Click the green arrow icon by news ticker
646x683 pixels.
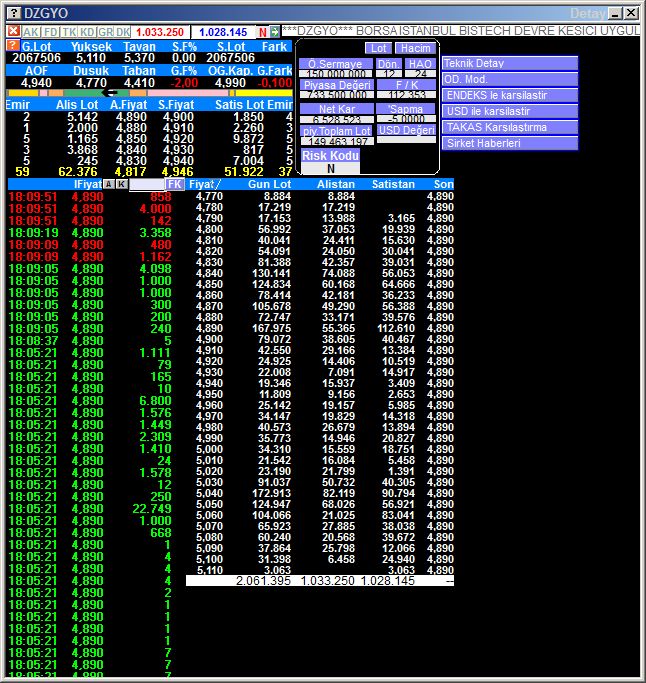click(274, 31)
